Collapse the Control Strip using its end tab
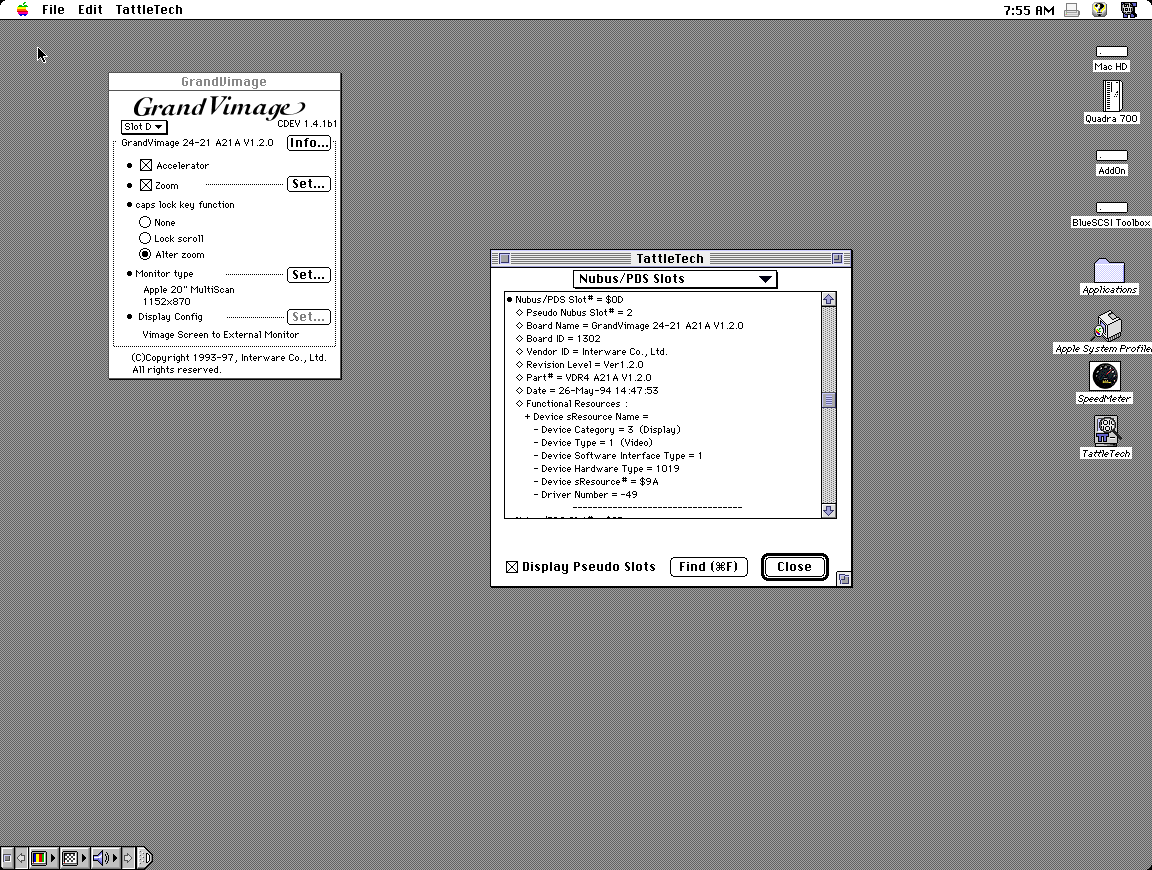 [145, 858]
